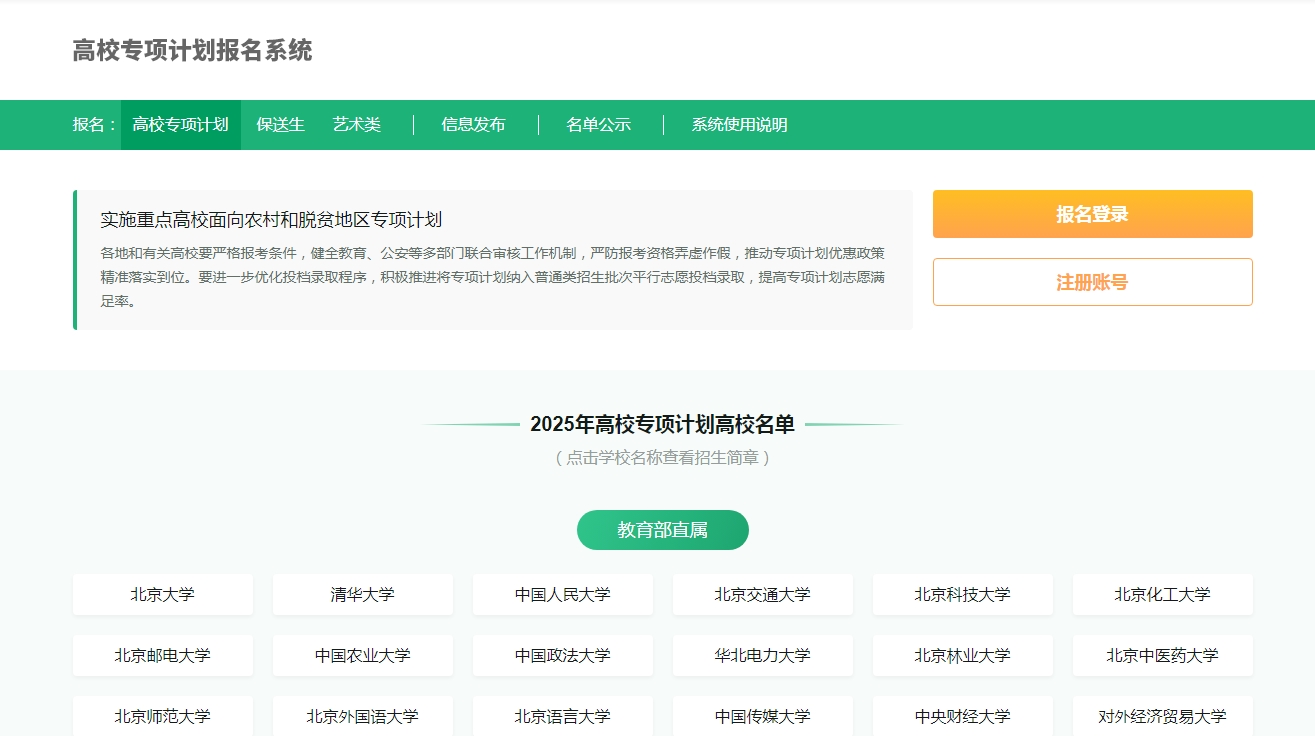The height and width of the screenshot is (736, 1315).
Task: Open 北京中医药大学 card
Action: click(x=1163, y=655)
